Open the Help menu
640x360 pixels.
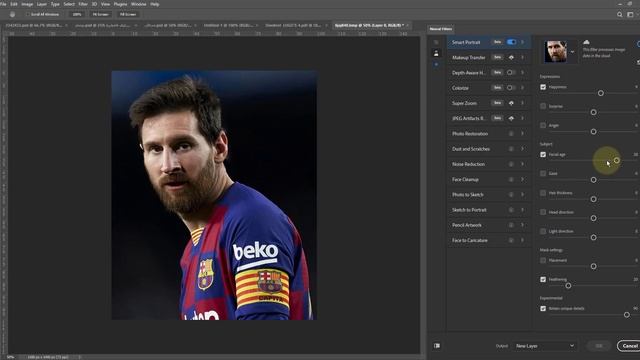coord(155,4)
